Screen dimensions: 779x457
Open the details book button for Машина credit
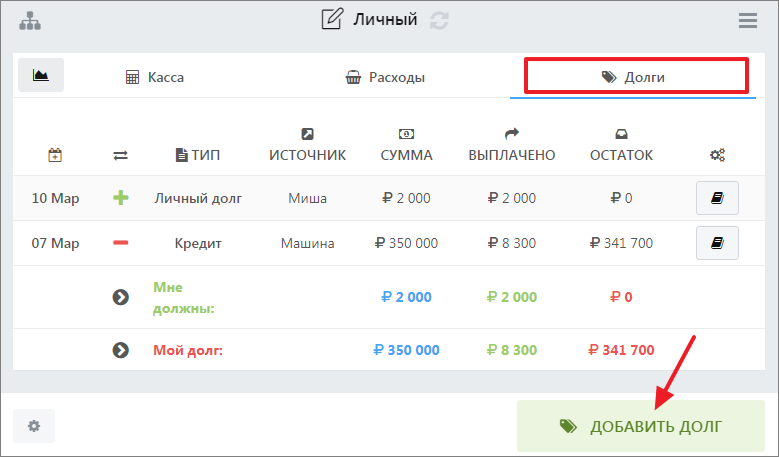pyautogui.click(x=717, y=243)
